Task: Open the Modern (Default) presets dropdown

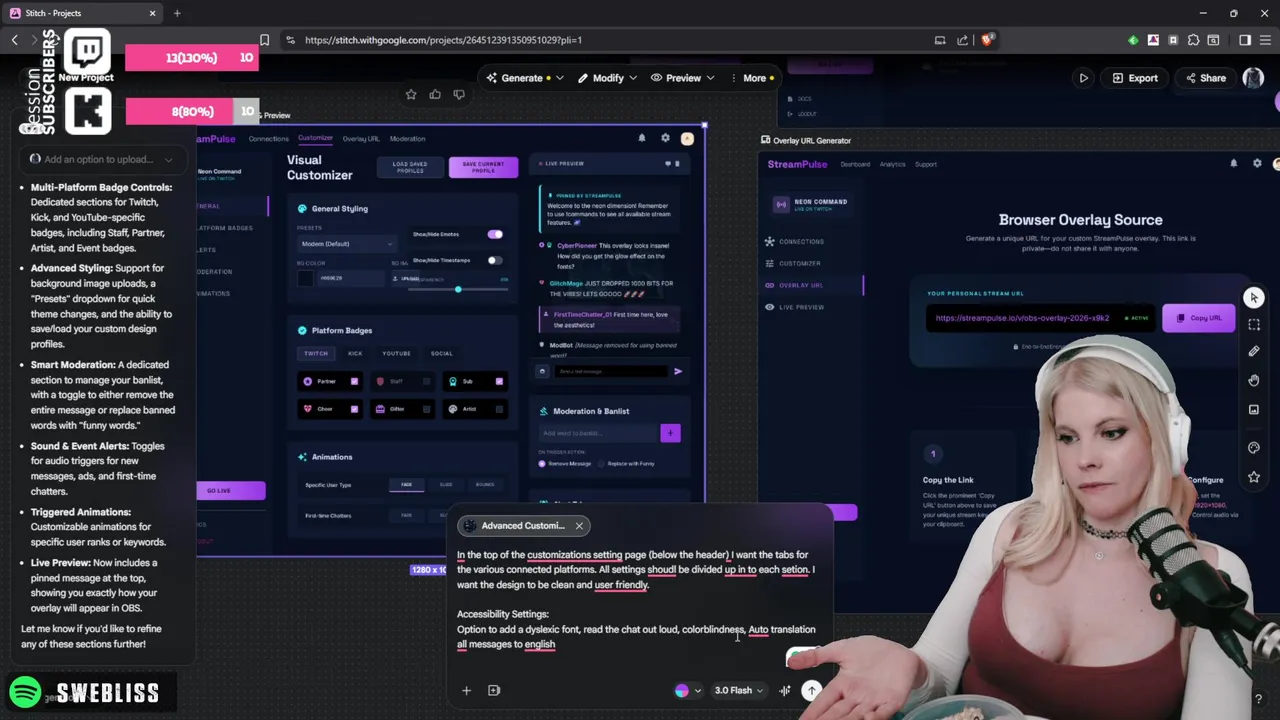Action: click(346, 244)
